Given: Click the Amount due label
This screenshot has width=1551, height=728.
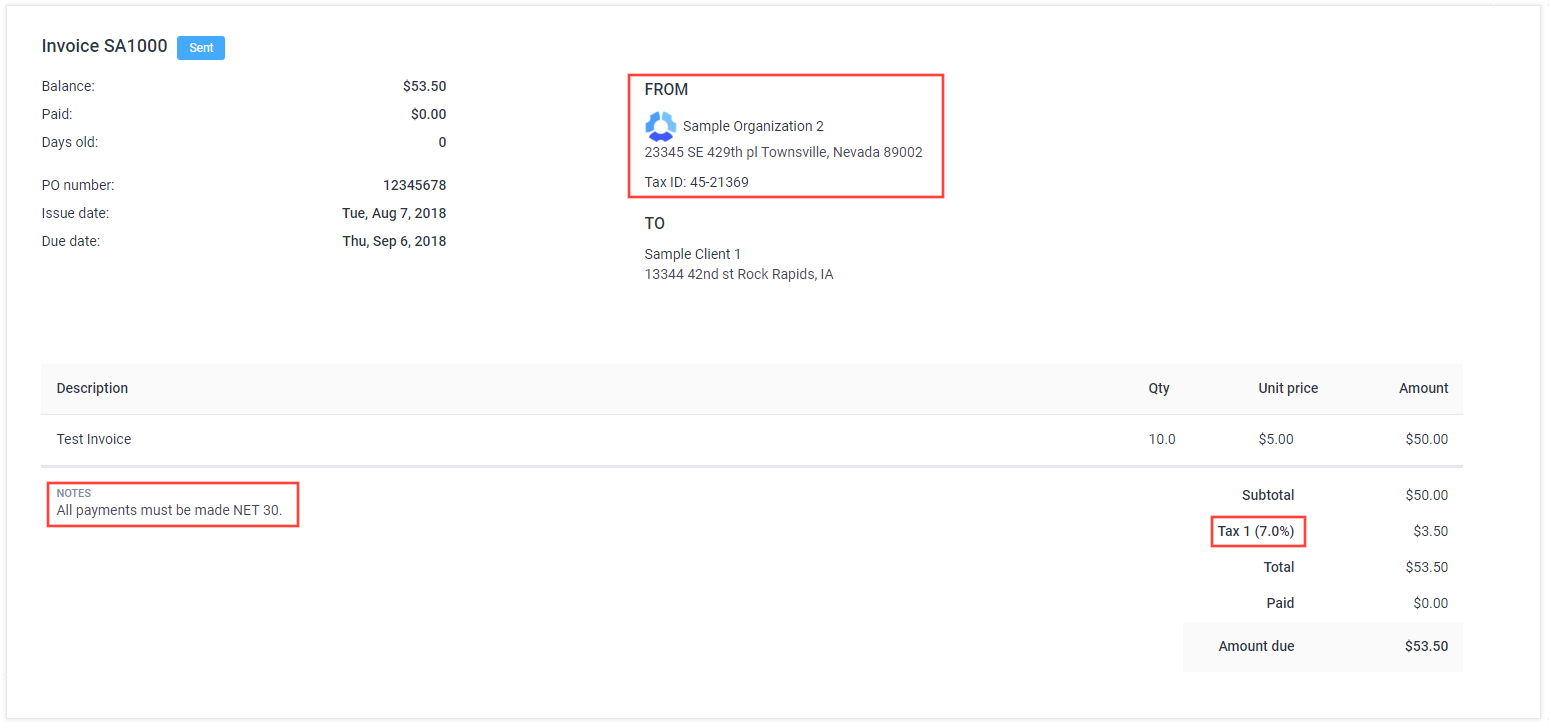Looking at the screenshot, I should pyautogui.click(x=1256, y=646).
